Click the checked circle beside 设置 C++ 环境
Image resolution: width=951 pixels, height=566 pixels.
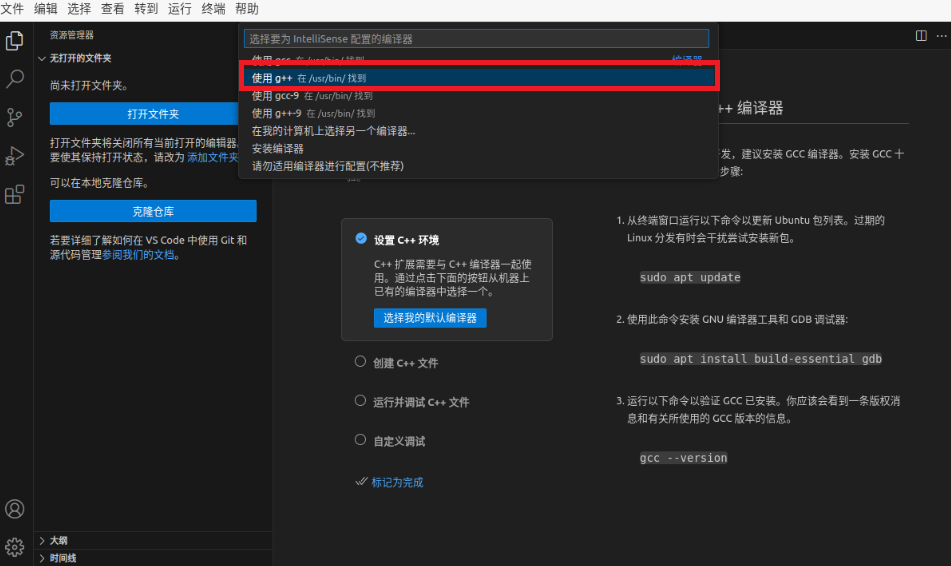click(361, 238)
